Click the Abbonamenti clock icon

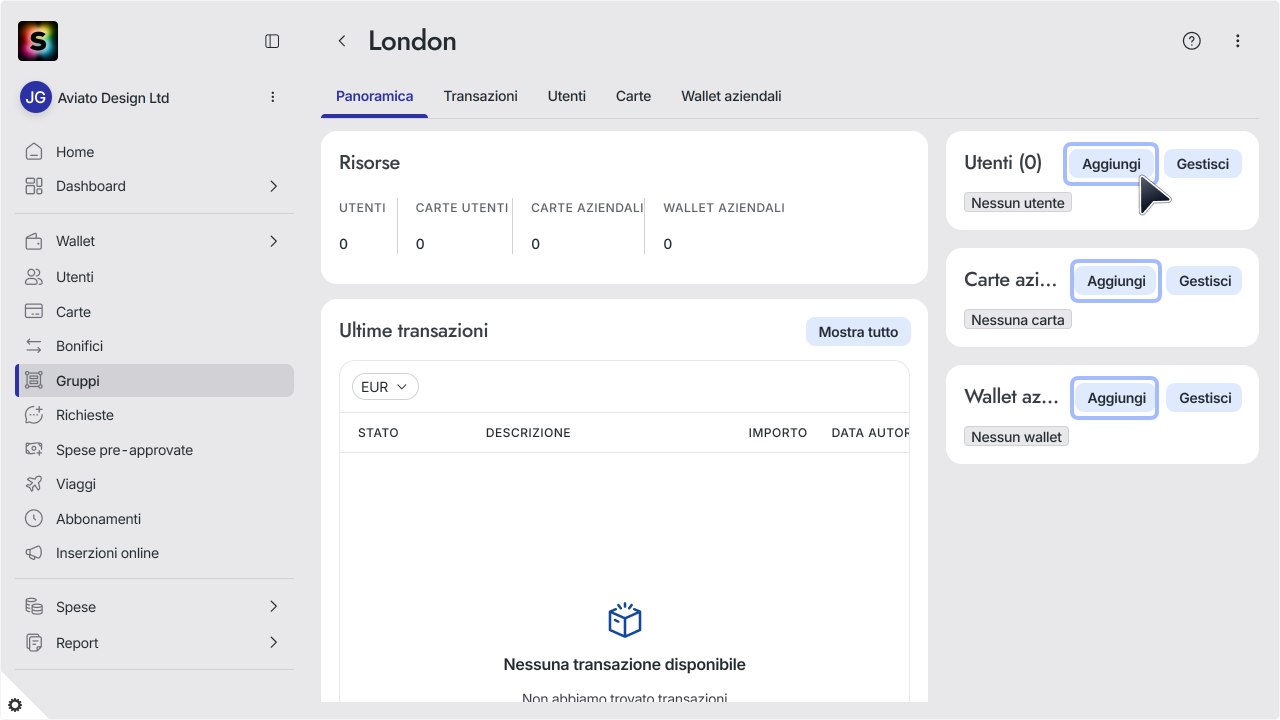[34, 518]
